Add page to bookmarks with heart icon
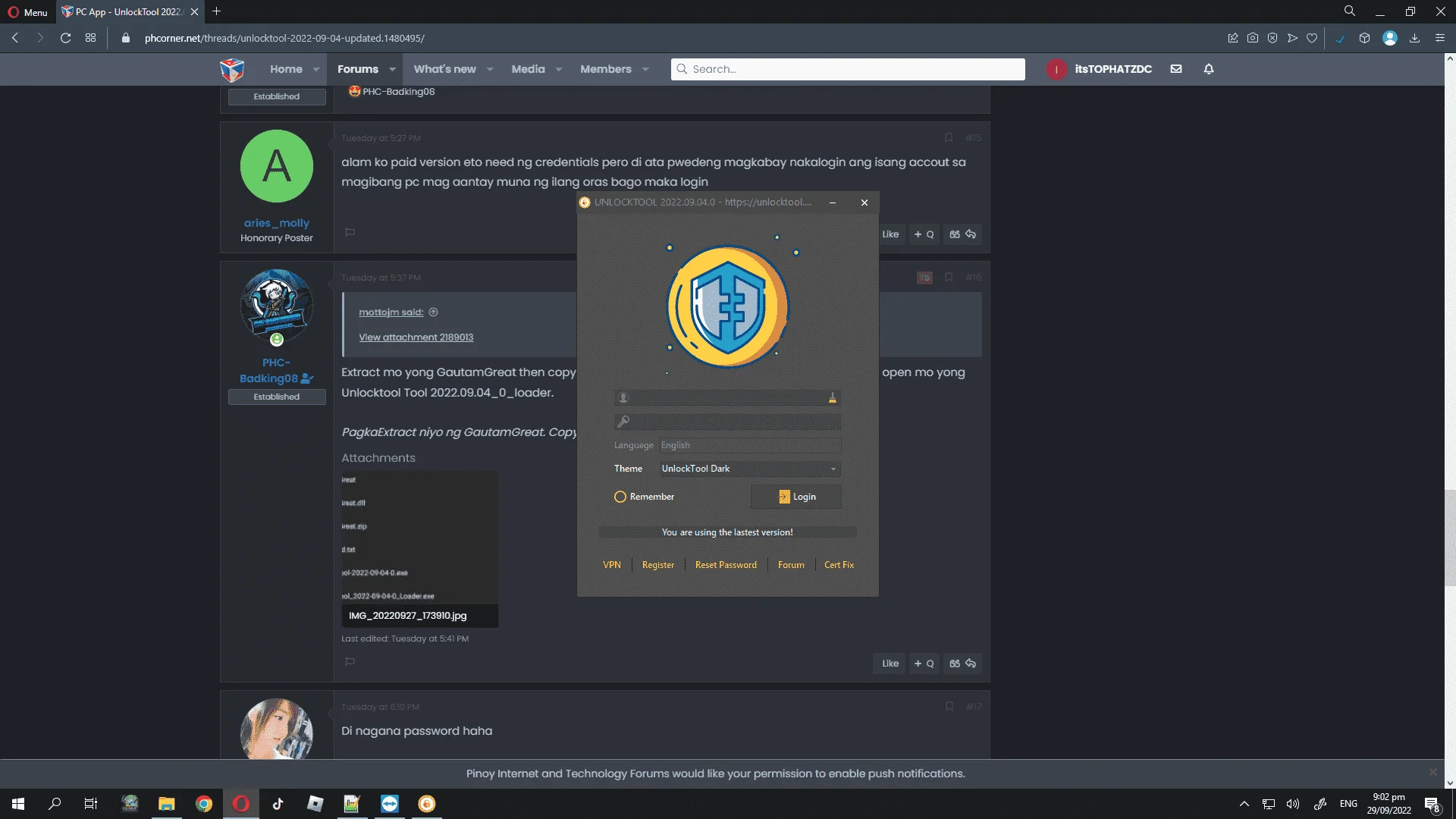The width and height of the screenshot is (1456, 819). [x=1312, y=38]
